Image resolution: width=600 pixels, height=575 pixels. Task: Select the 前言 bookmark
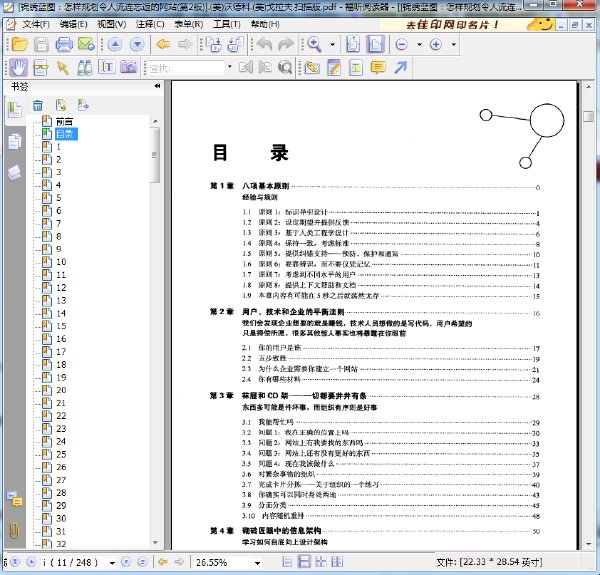(x=64, y=122)
